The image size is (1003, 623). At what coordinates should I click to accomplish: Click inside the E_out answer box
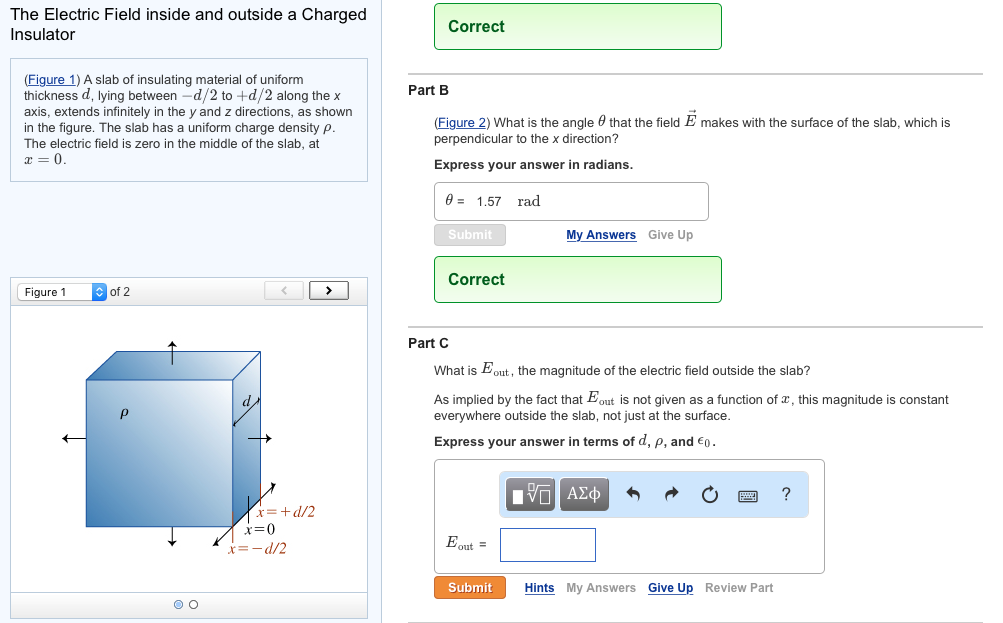[x=547, y=544]
